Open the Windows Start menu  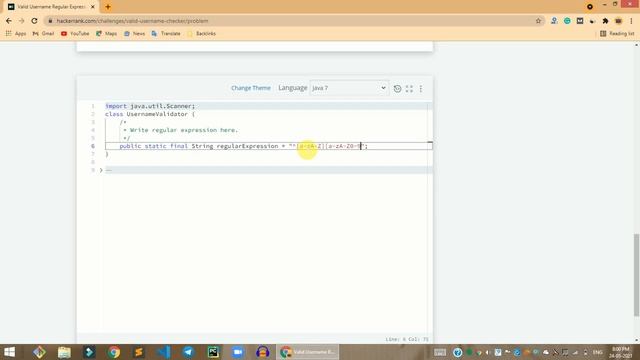click(x=9, y=352)
